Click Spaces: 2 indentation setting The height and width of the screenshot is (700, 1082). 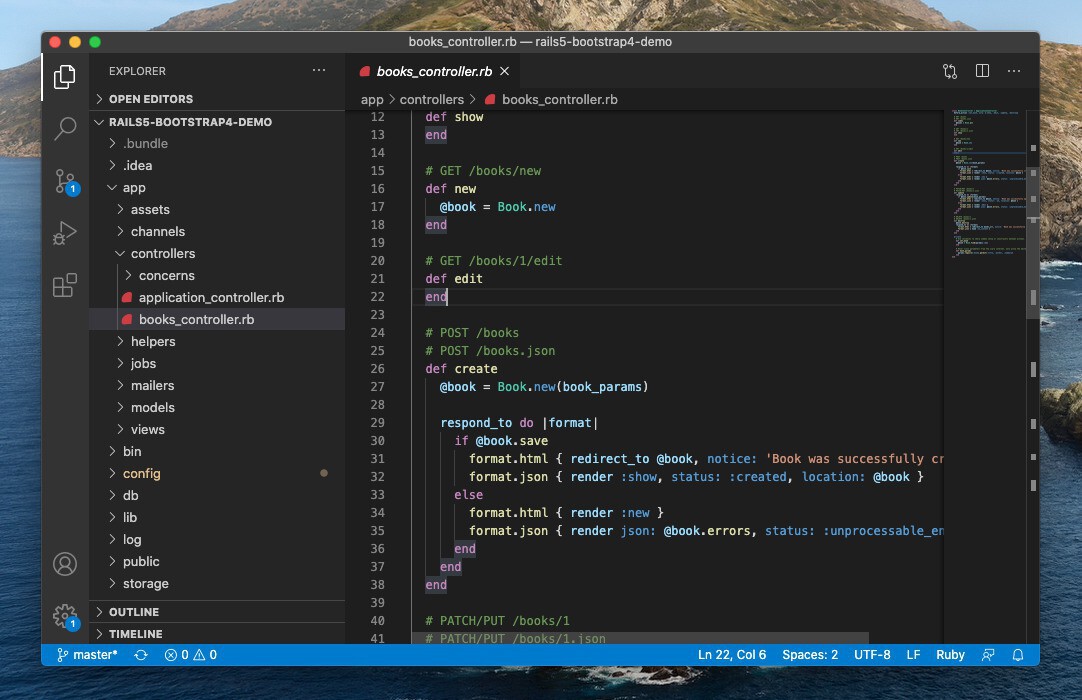coord(810,655)
